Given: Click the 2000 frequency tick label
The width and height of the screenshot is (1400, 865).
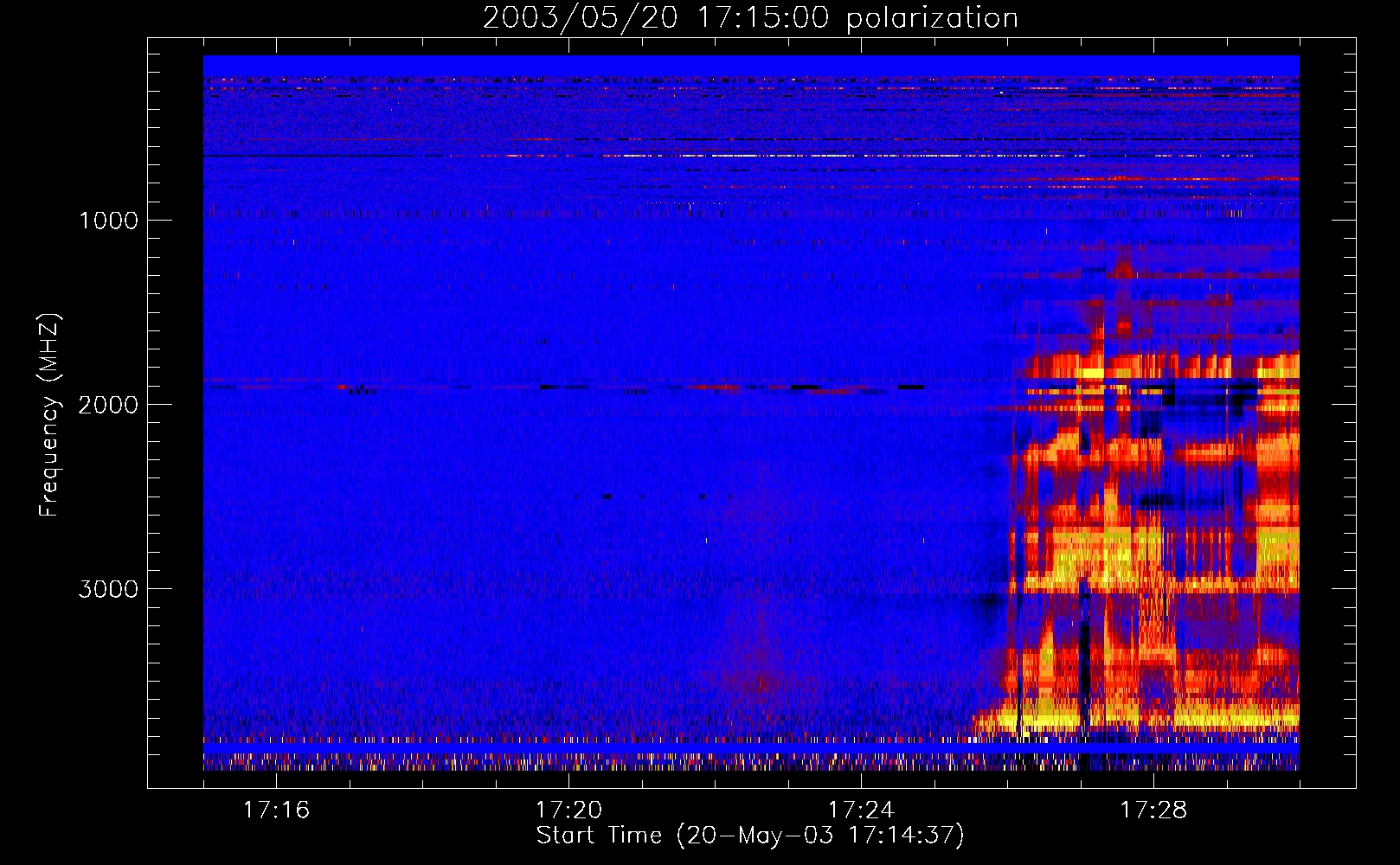Looking at the screenshot, I should [108, 404].
